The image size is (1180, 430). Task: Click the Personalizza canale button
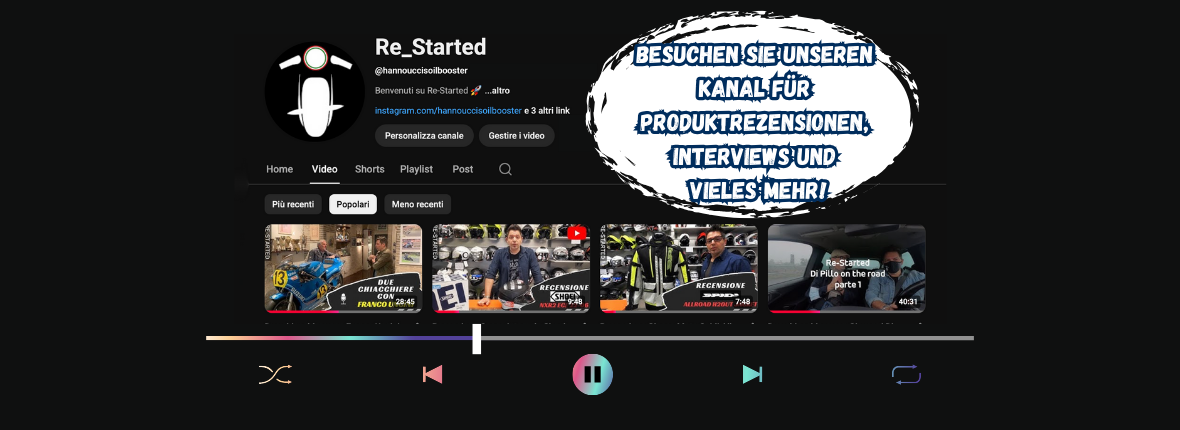point(424,135)
